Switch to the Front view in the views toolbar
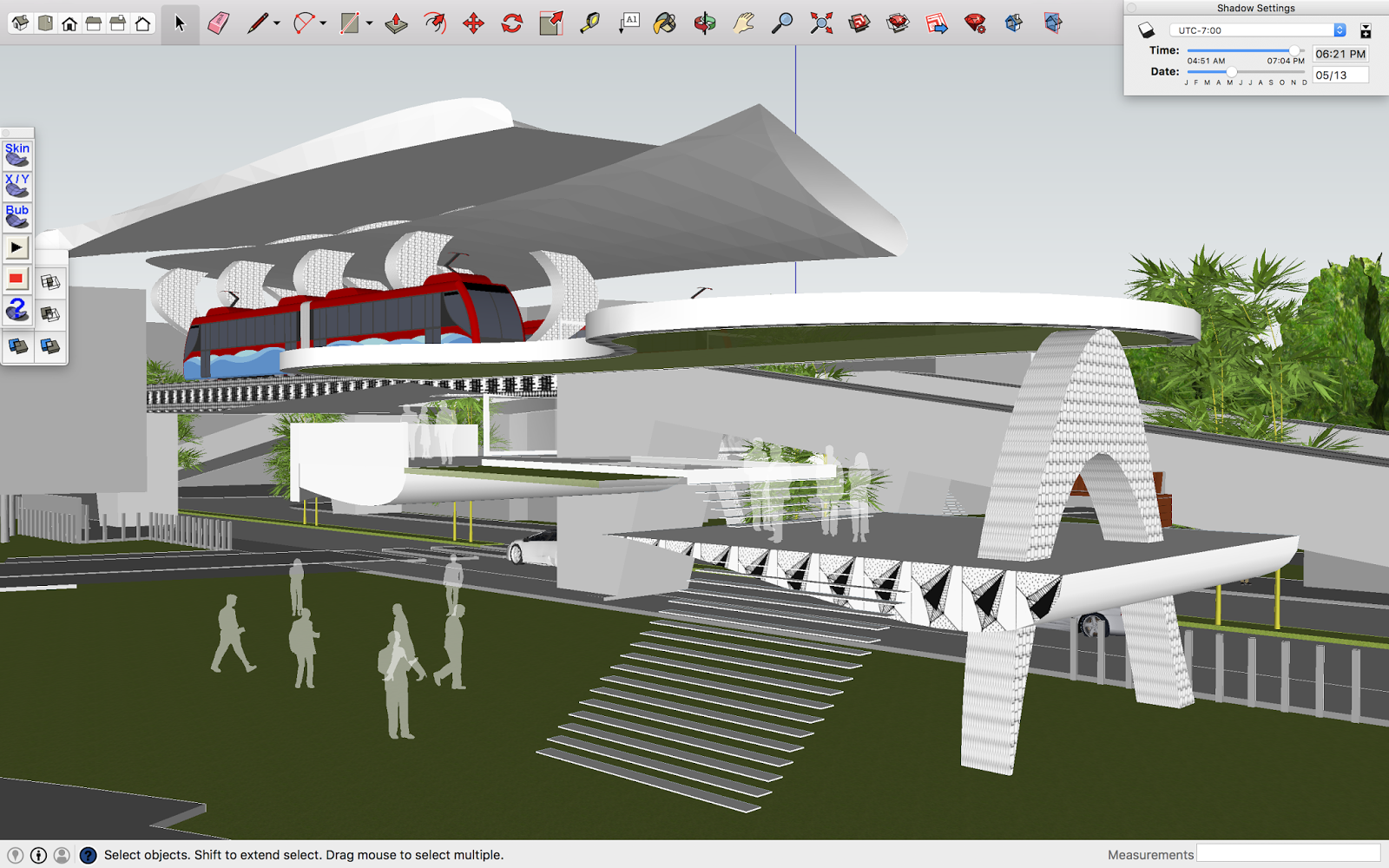This screenshot has height=868, width=1389. point(68,23)
